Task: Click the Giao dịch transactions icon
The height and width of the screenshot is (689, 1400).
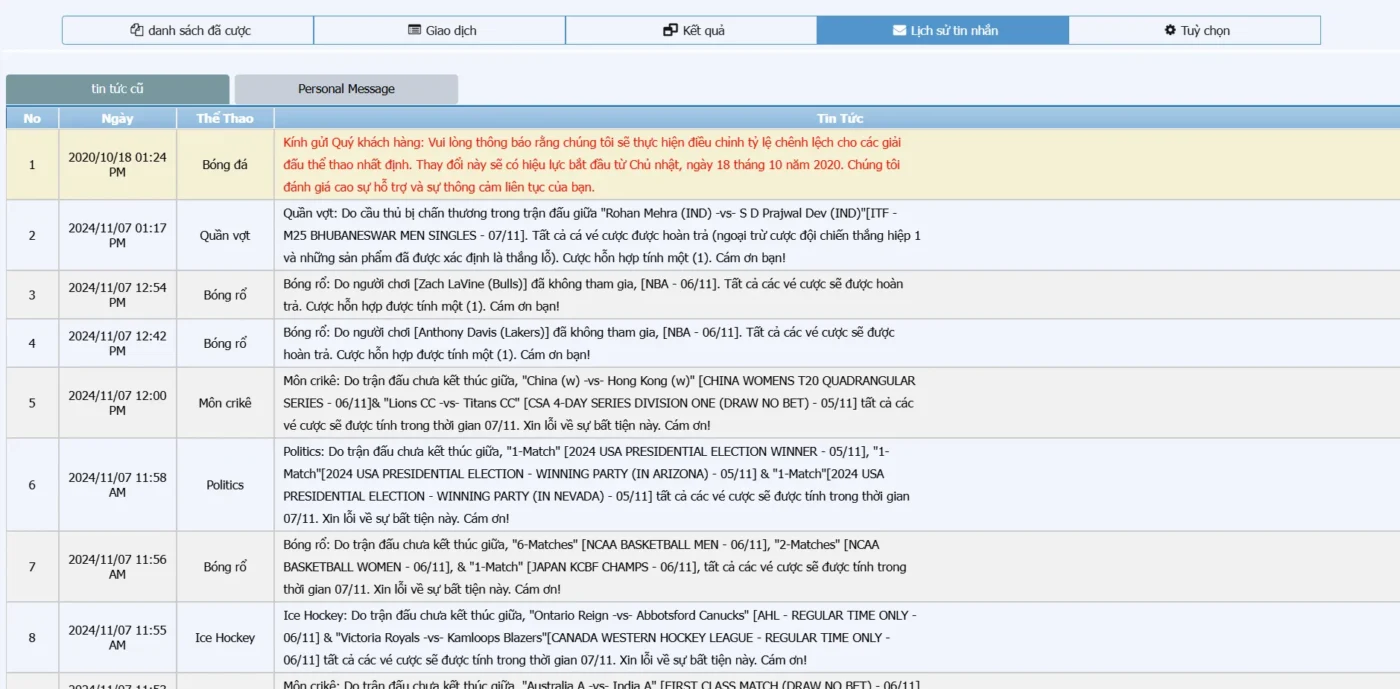Action: (415, 30)
